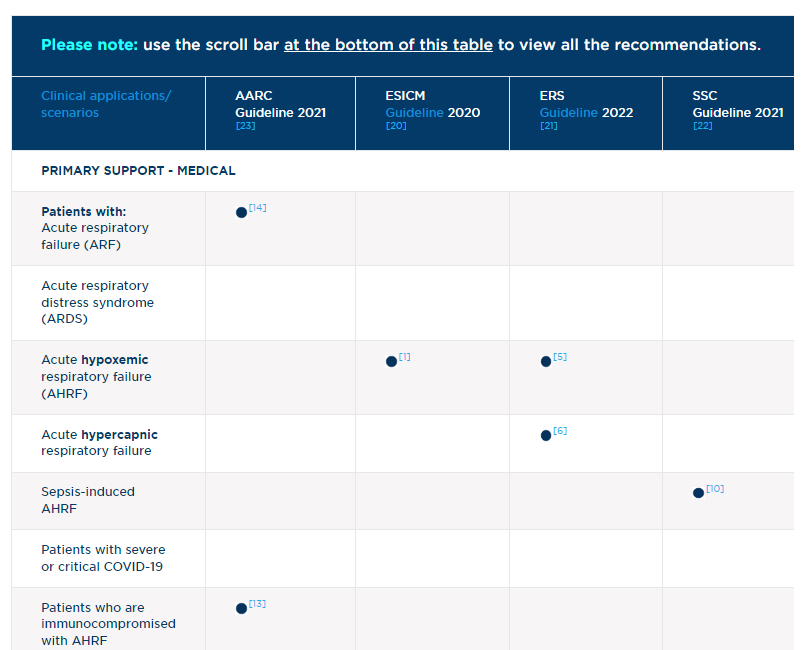Click the underlined 'at the bottom of this table' text
The width and height of the screenshot is (808, 650).
coord(388,45)
